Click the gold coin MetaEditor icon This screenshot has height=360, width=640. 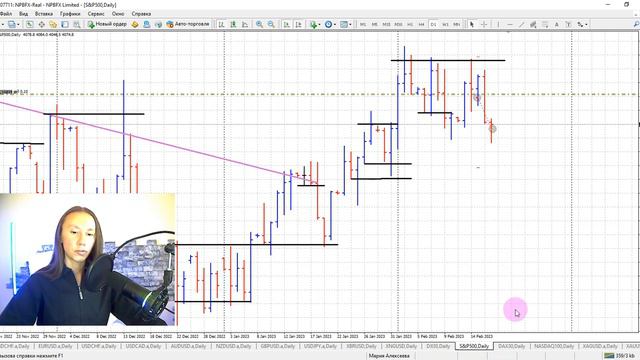[x=135, y=24]
